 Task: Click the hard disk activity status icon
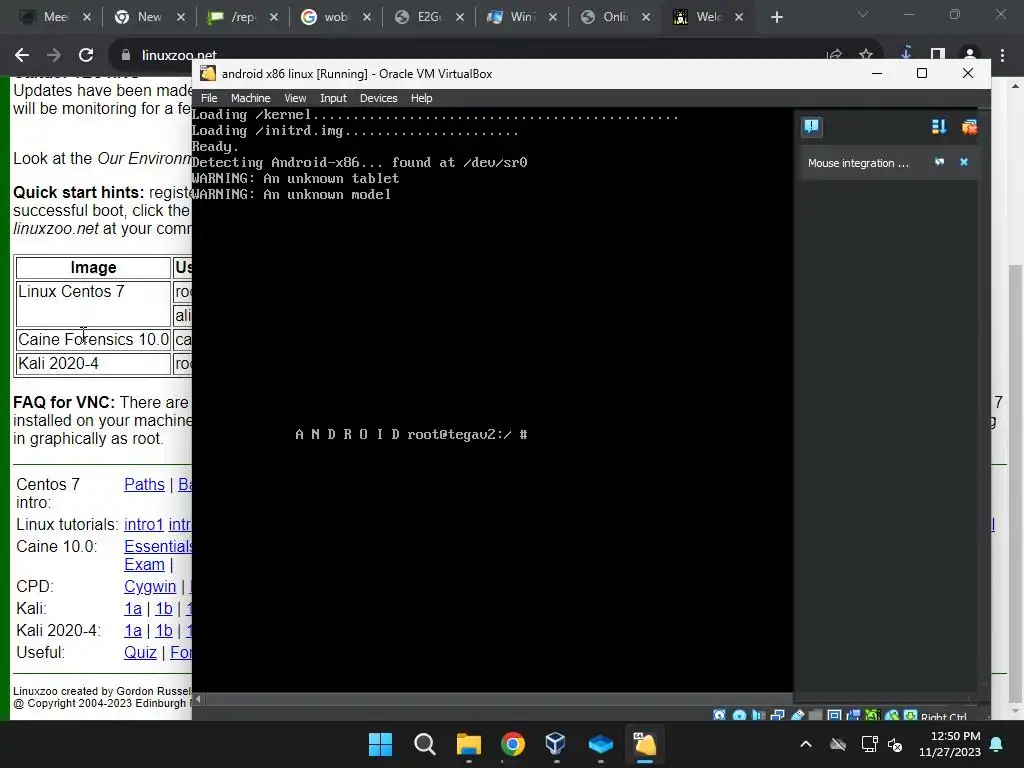(719, 716)
